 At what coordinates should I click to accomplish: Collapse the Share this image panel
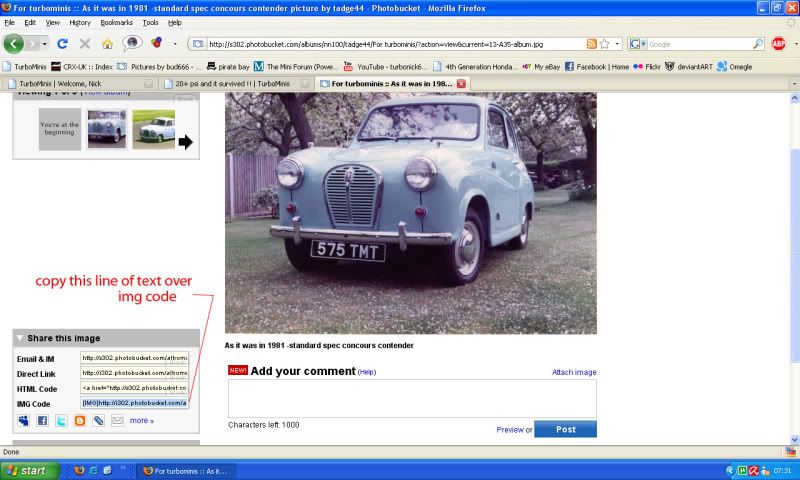pyautogui.click(x=19, y=338)
